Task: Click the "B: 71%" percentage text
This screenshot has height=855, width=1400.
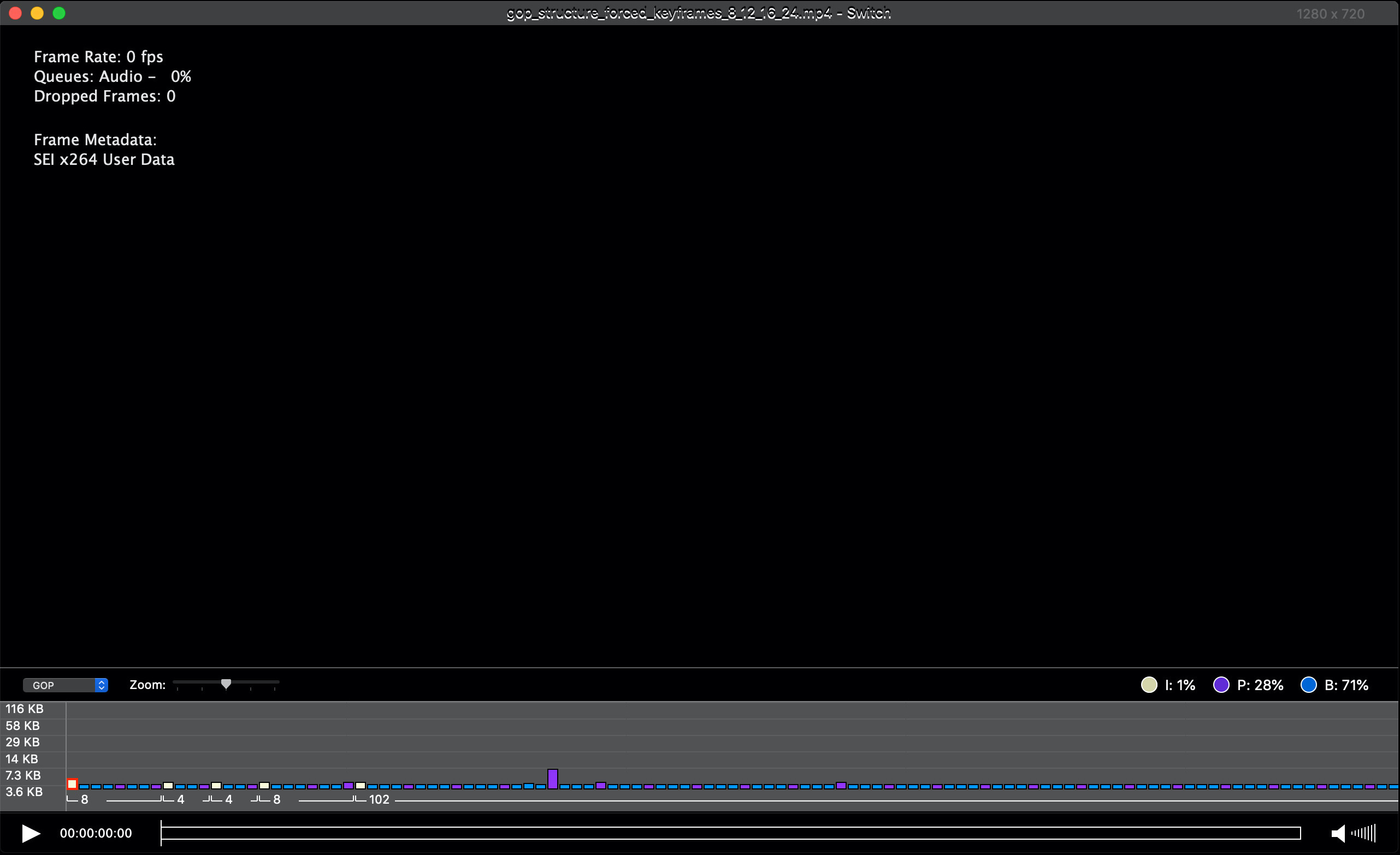Action: point(1346,685)
